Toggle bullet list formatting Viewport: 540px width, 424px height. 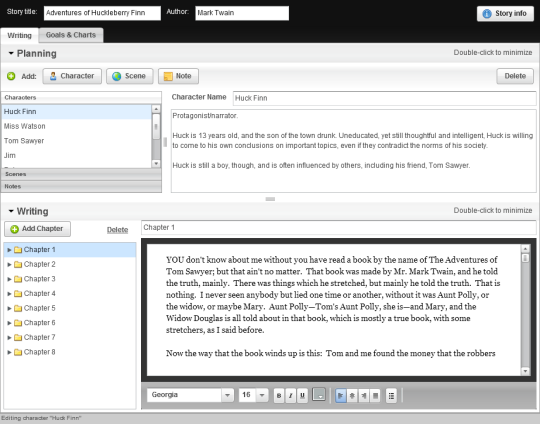[391, 396]
